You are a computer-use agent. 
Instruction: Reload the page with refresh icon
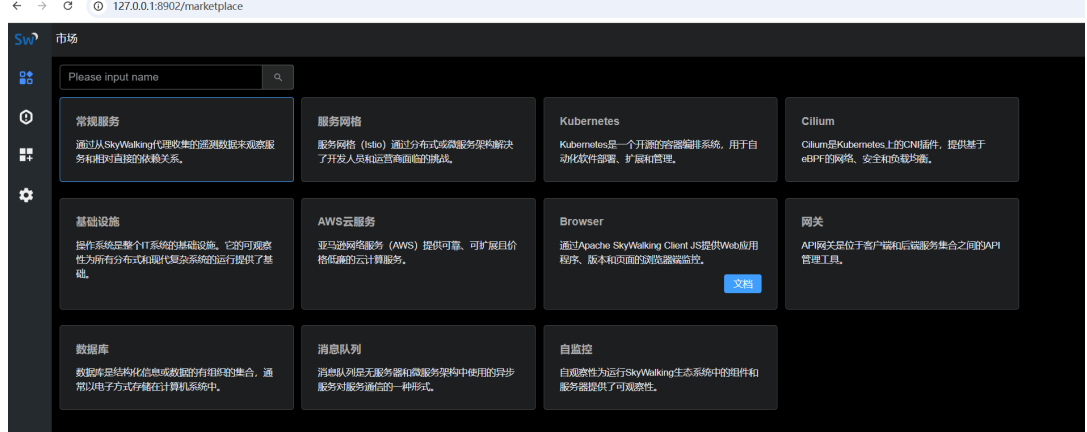pyautogui.click(x=67, y=6)
